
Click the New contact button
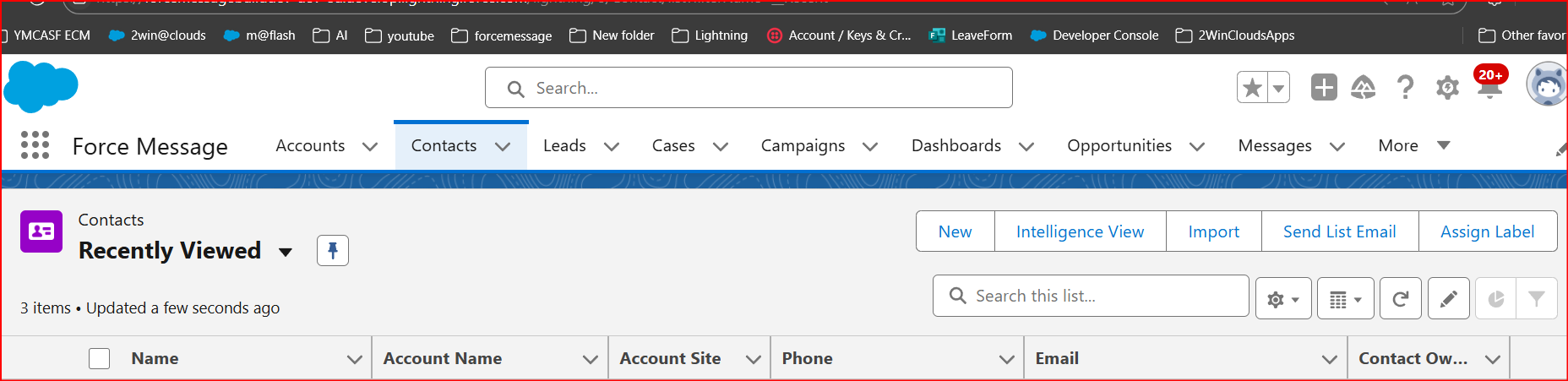tap(955, 231)
